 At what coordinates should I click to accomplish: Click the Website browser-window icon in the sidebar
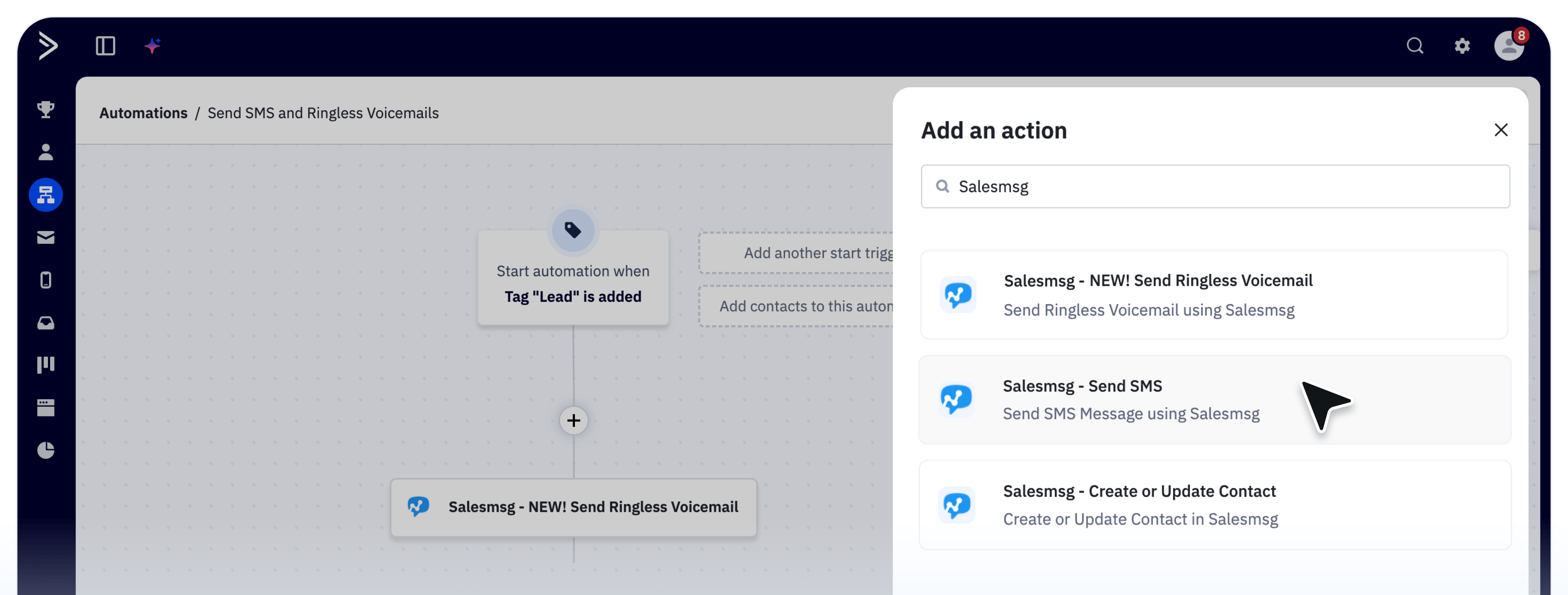(x=46, y=408)
